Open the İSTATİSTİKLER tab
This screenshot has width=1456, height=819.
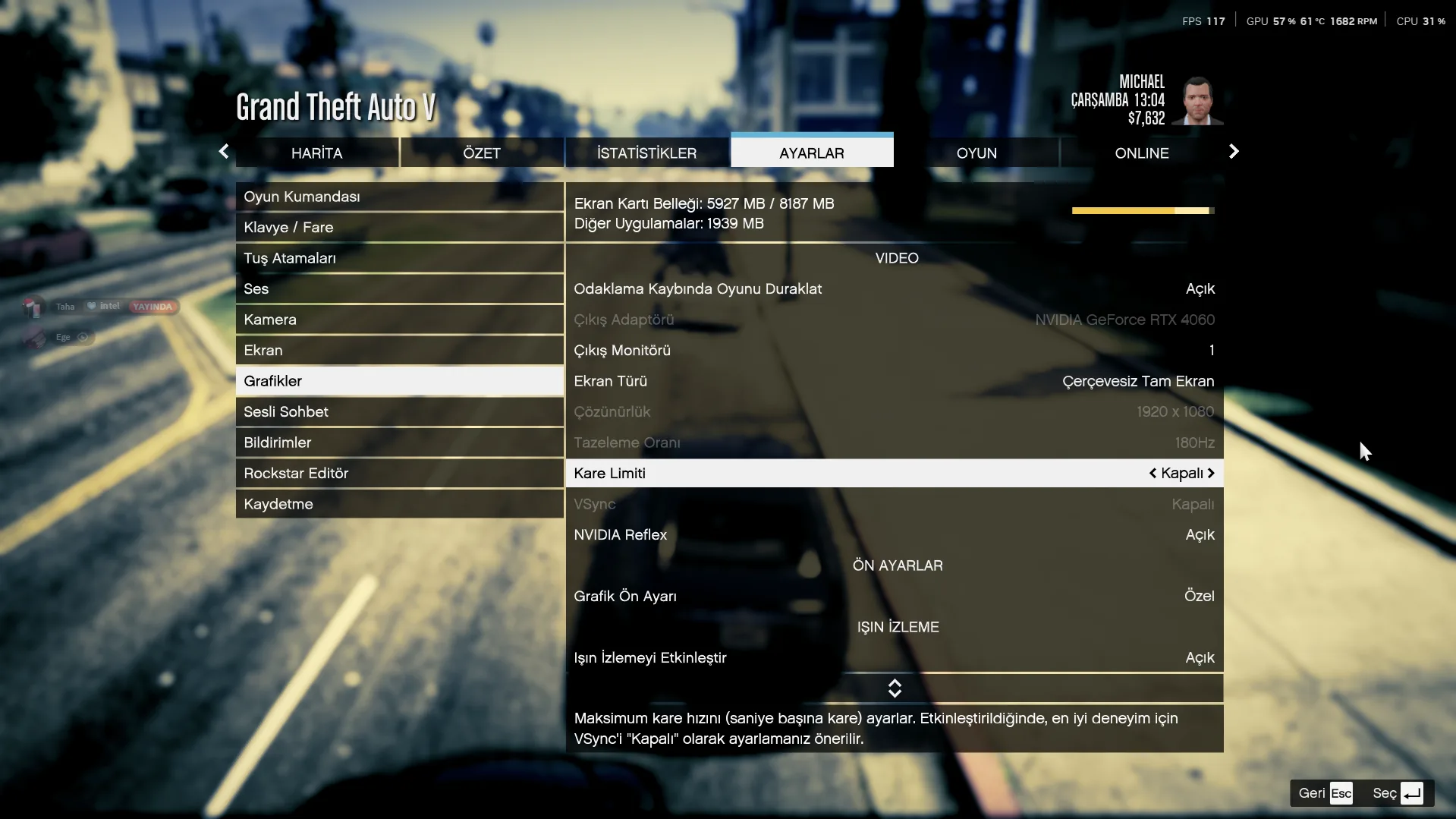pos(647,153)
